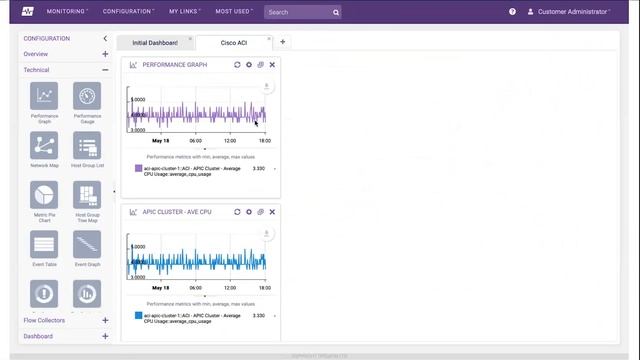The height and width of the screenshot is (360, 640).
Task: Select the Performance Gauge dashlet icon
Action: click(x=87, y=96)
